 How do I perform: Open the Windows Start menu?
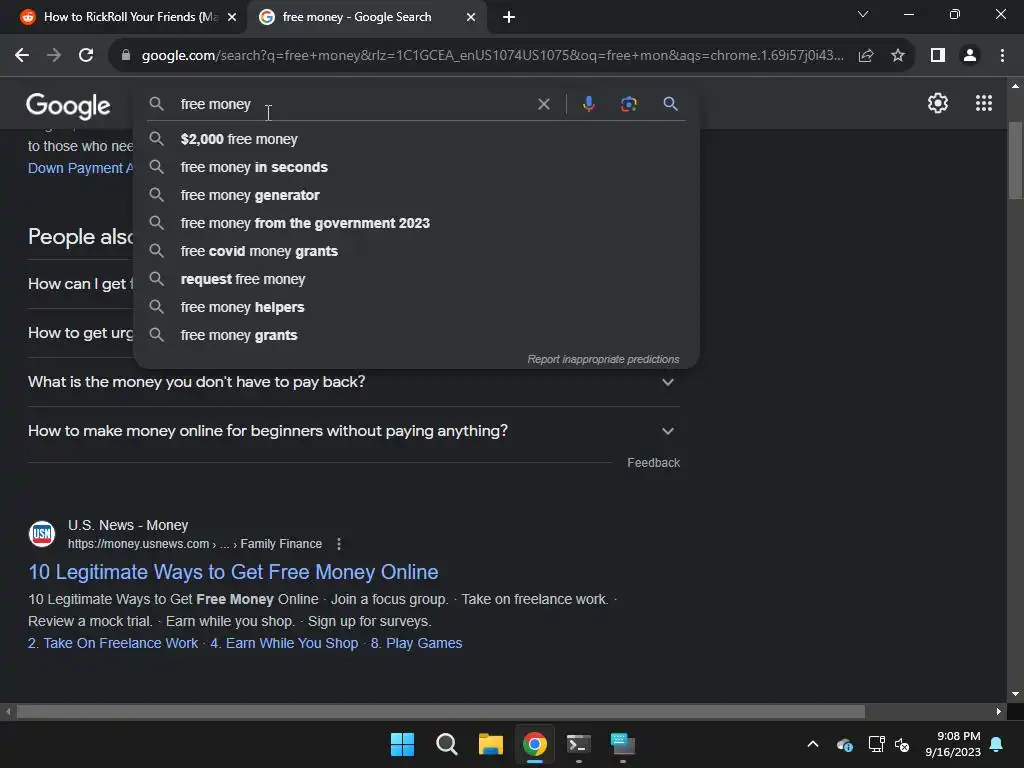(402, 744)
